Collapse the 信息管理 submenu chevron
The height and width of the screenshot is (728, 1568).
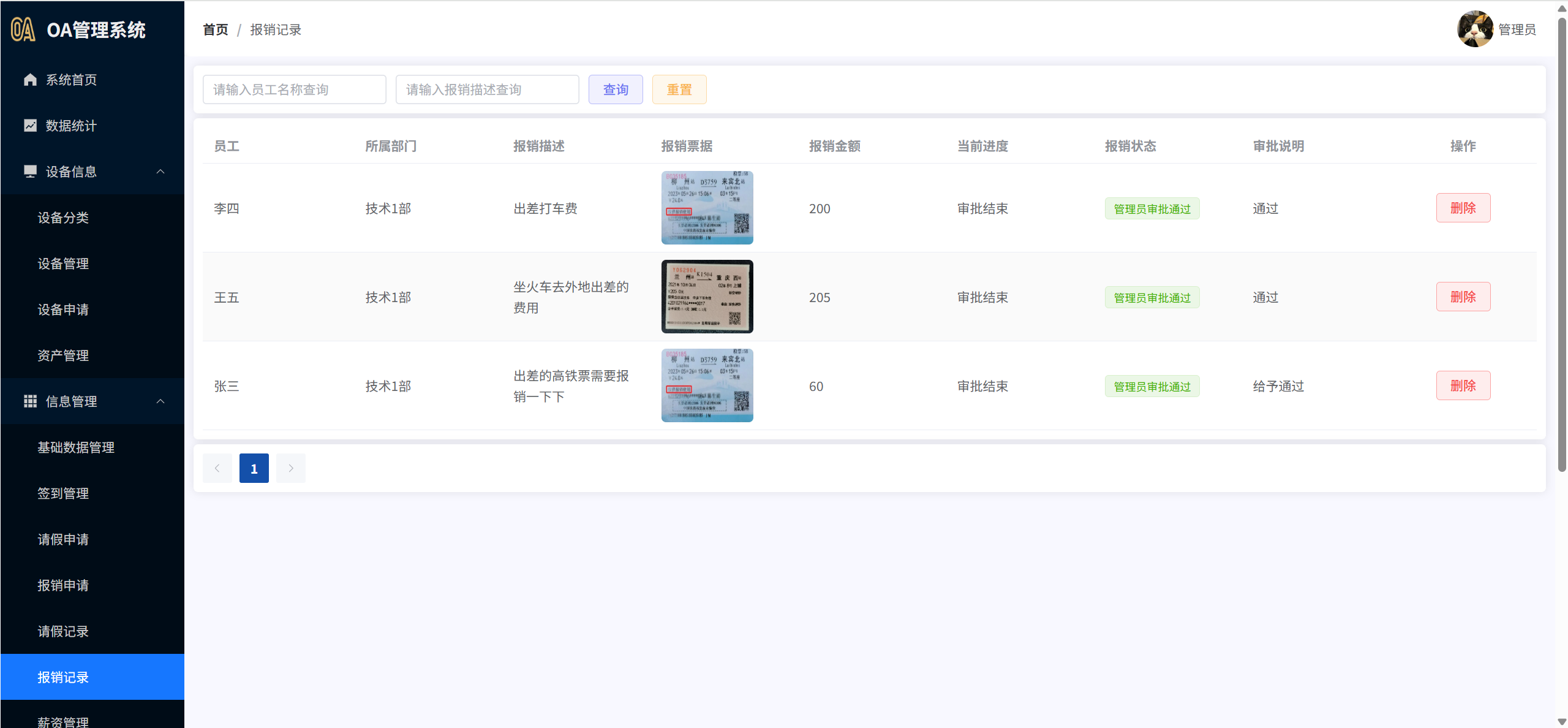click(x=160, y=401)
